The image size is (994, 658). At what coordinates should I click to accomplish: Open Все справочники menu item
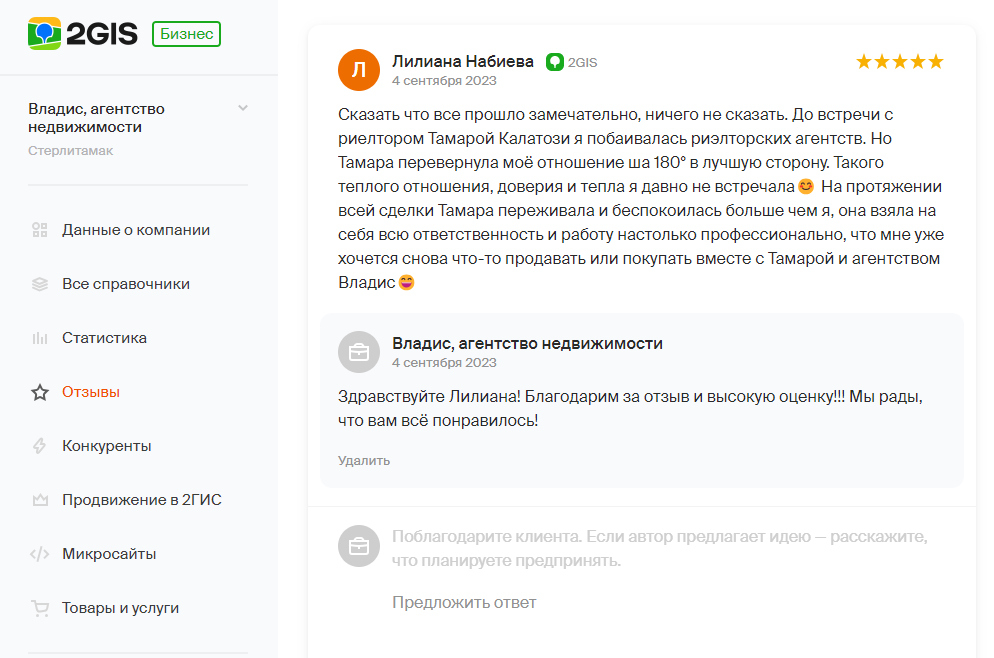pyautogui.click(x=126, y=284)
